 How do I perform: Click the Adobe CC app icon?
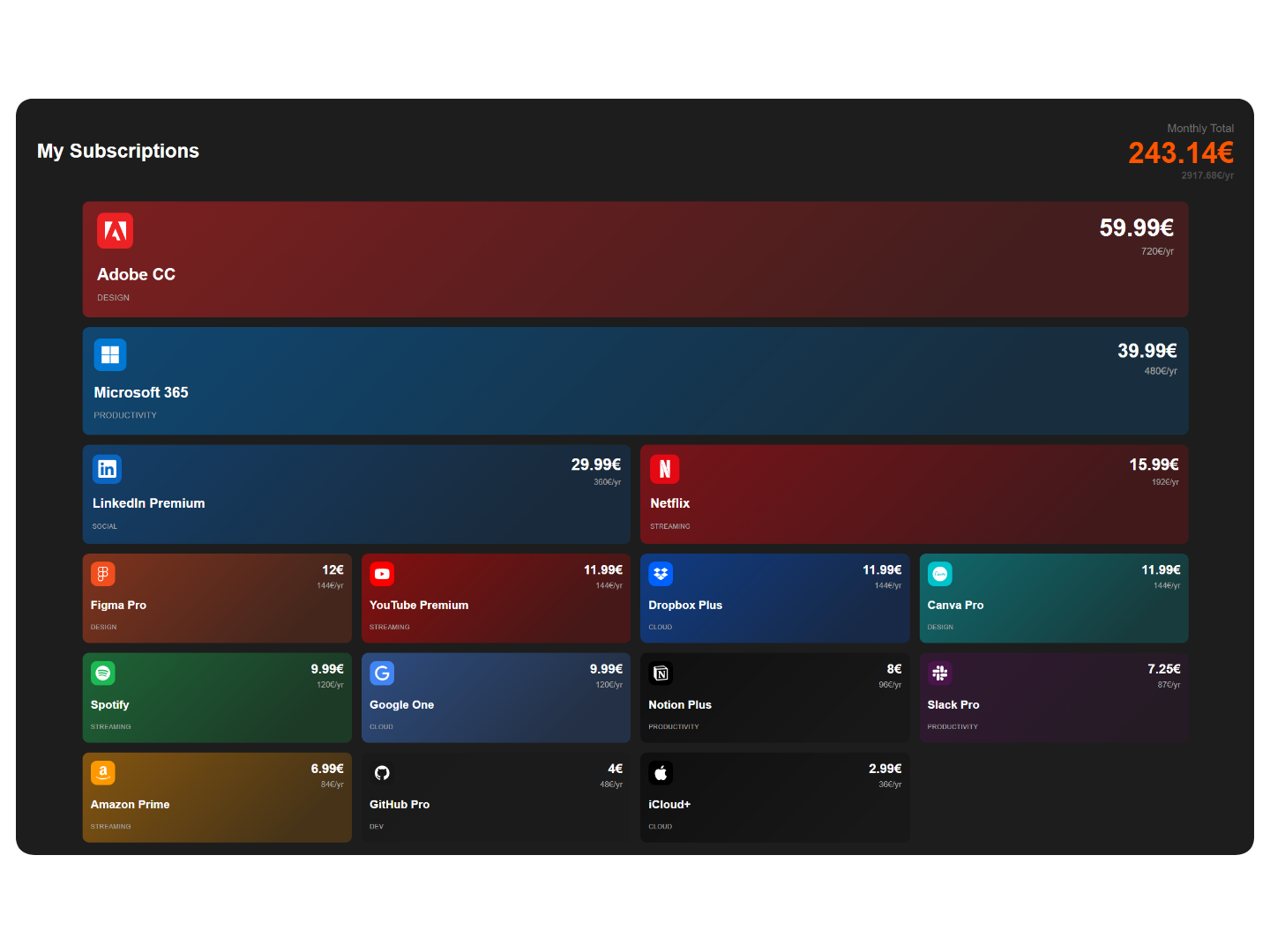pos(115,230)
